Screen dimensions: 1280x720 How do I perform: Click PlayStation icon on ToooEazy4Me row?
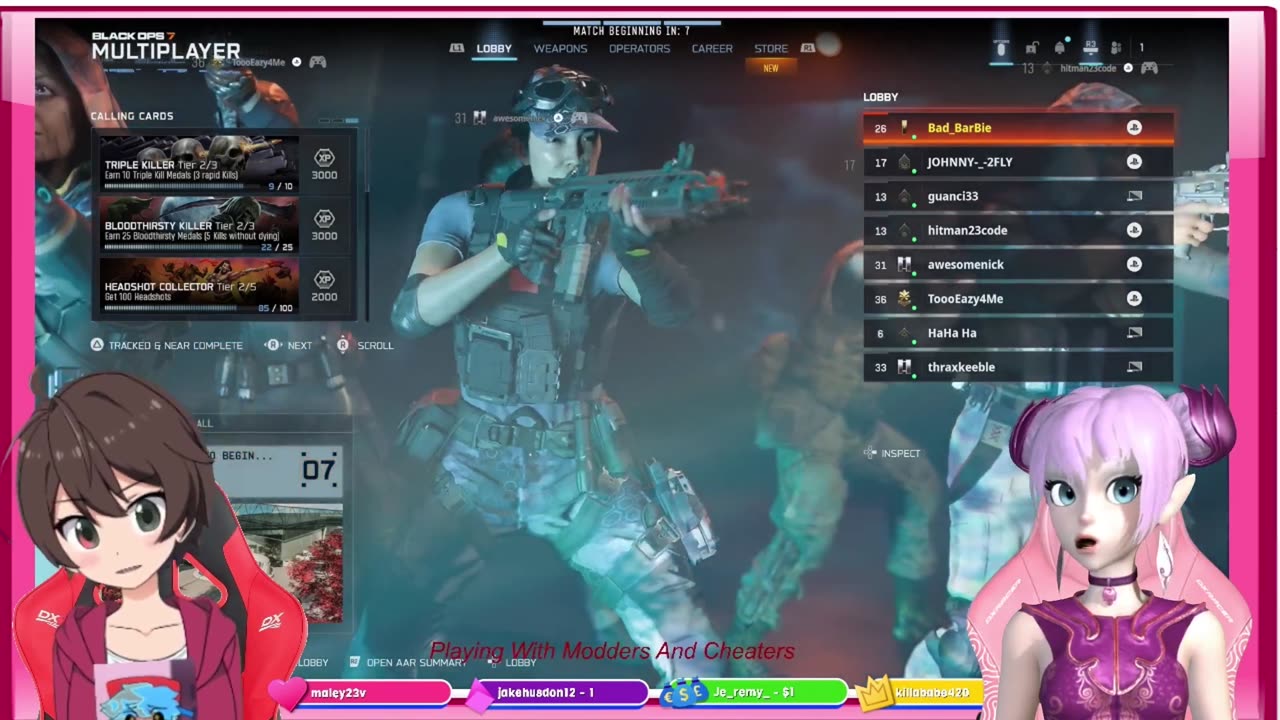pyautogui.click(x=1134, y=298)
